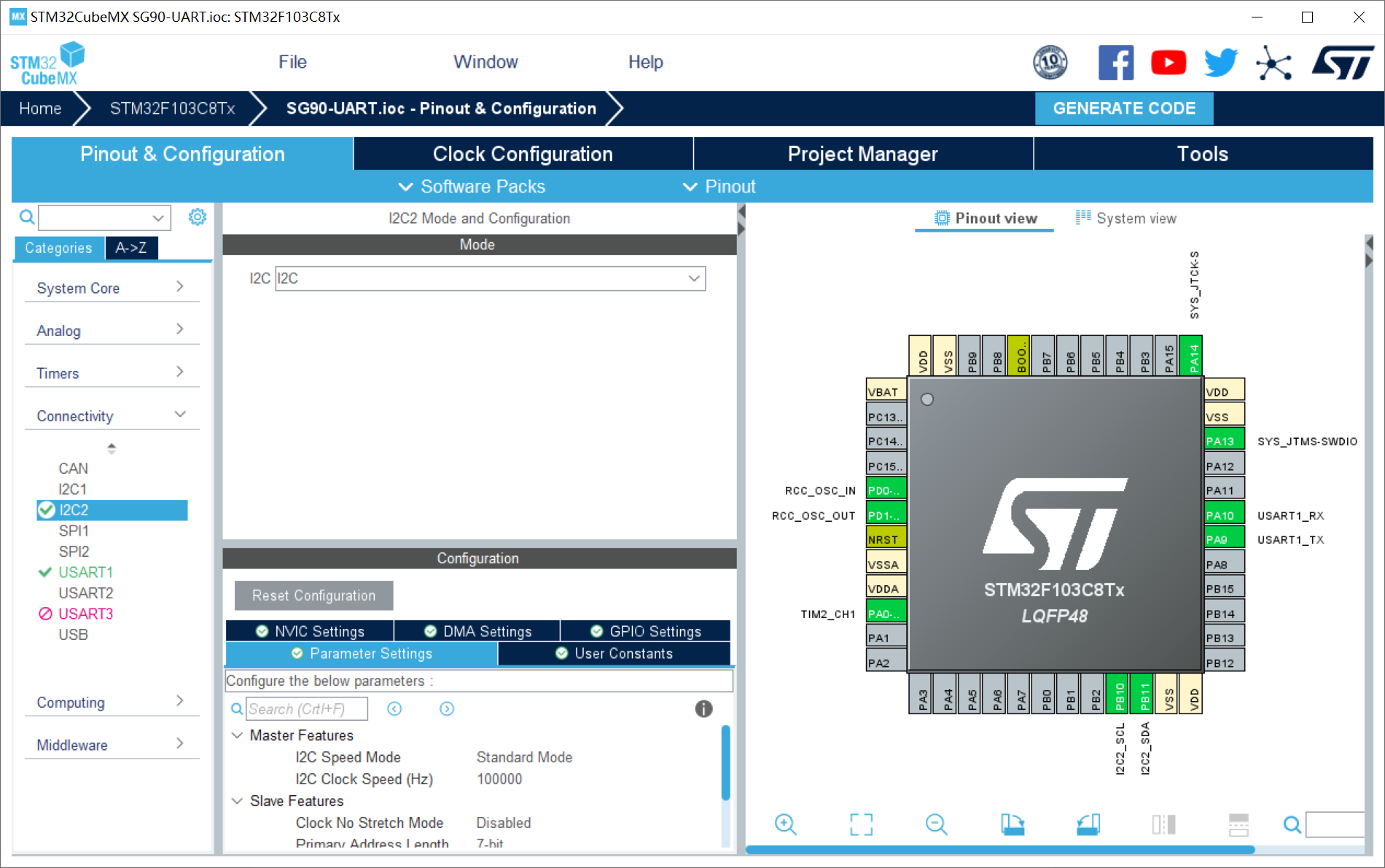The image size is (1385, 868).
Task: Fit the chip to the window
Action: coord(861,824)
